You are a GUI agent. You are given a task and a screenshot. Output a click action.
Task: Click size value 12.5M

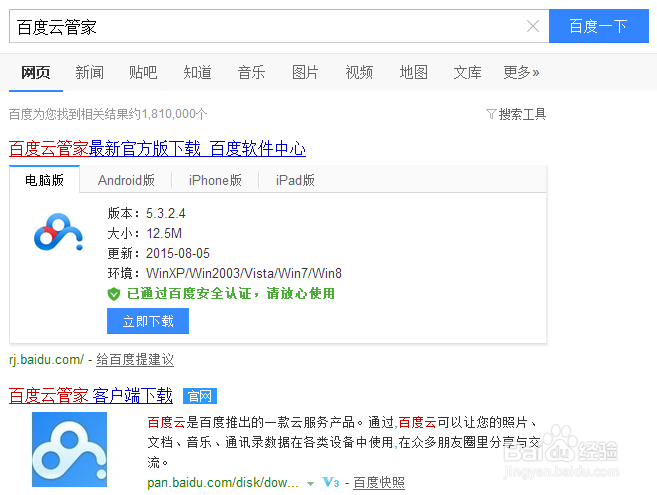(x=164, y=233)
